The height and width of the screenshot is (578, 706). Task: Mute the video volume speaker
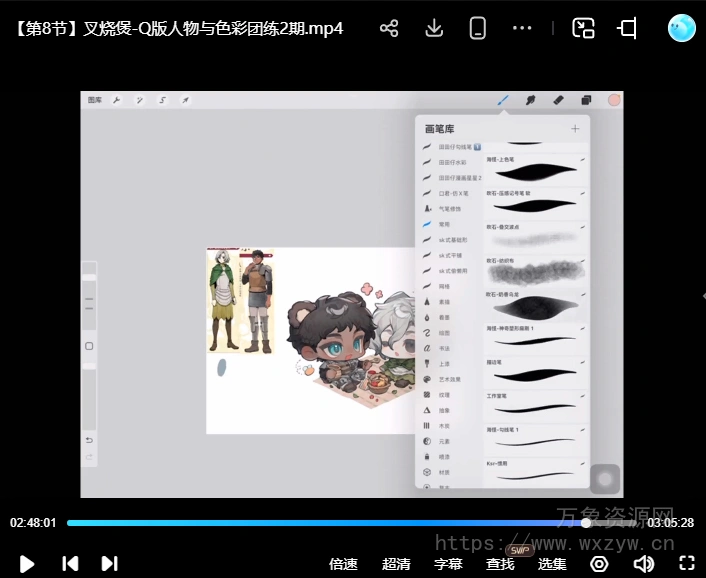[x=644, y=564]
